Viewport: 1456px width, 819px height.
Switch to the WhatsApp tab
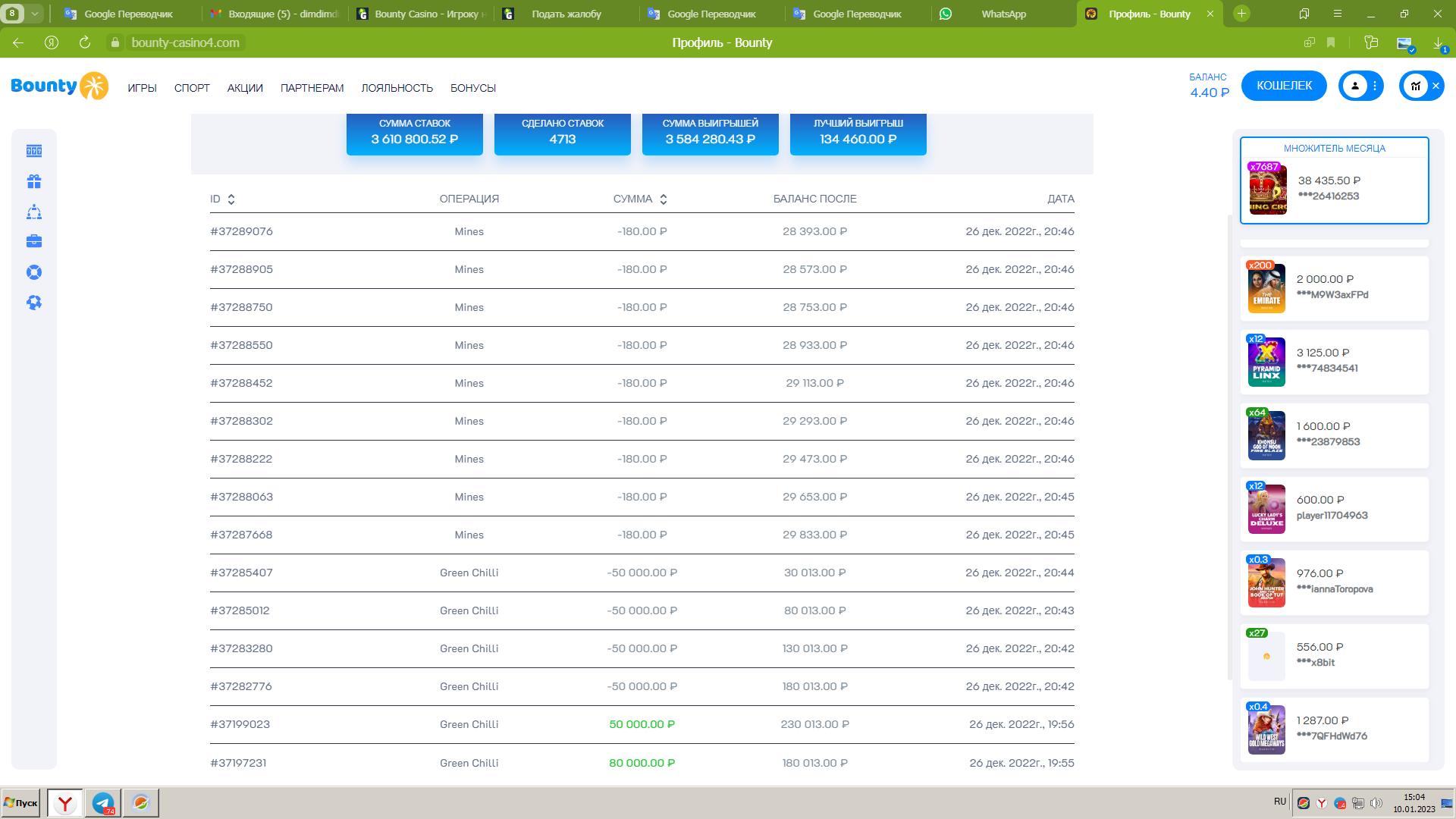[x=1003, y=14]
